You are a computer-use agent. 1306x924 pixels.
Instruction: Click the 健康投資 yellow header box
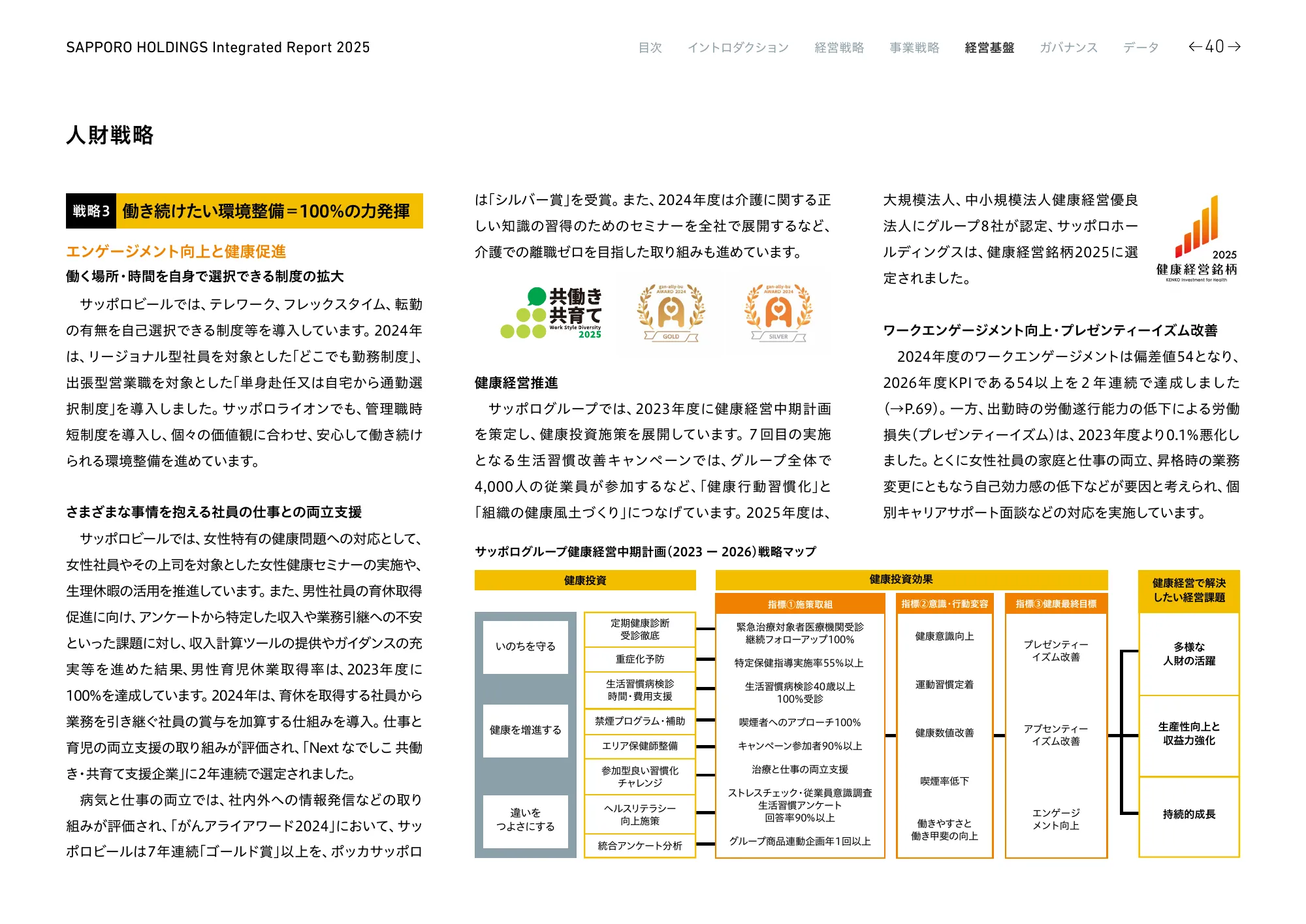point(585,580)
